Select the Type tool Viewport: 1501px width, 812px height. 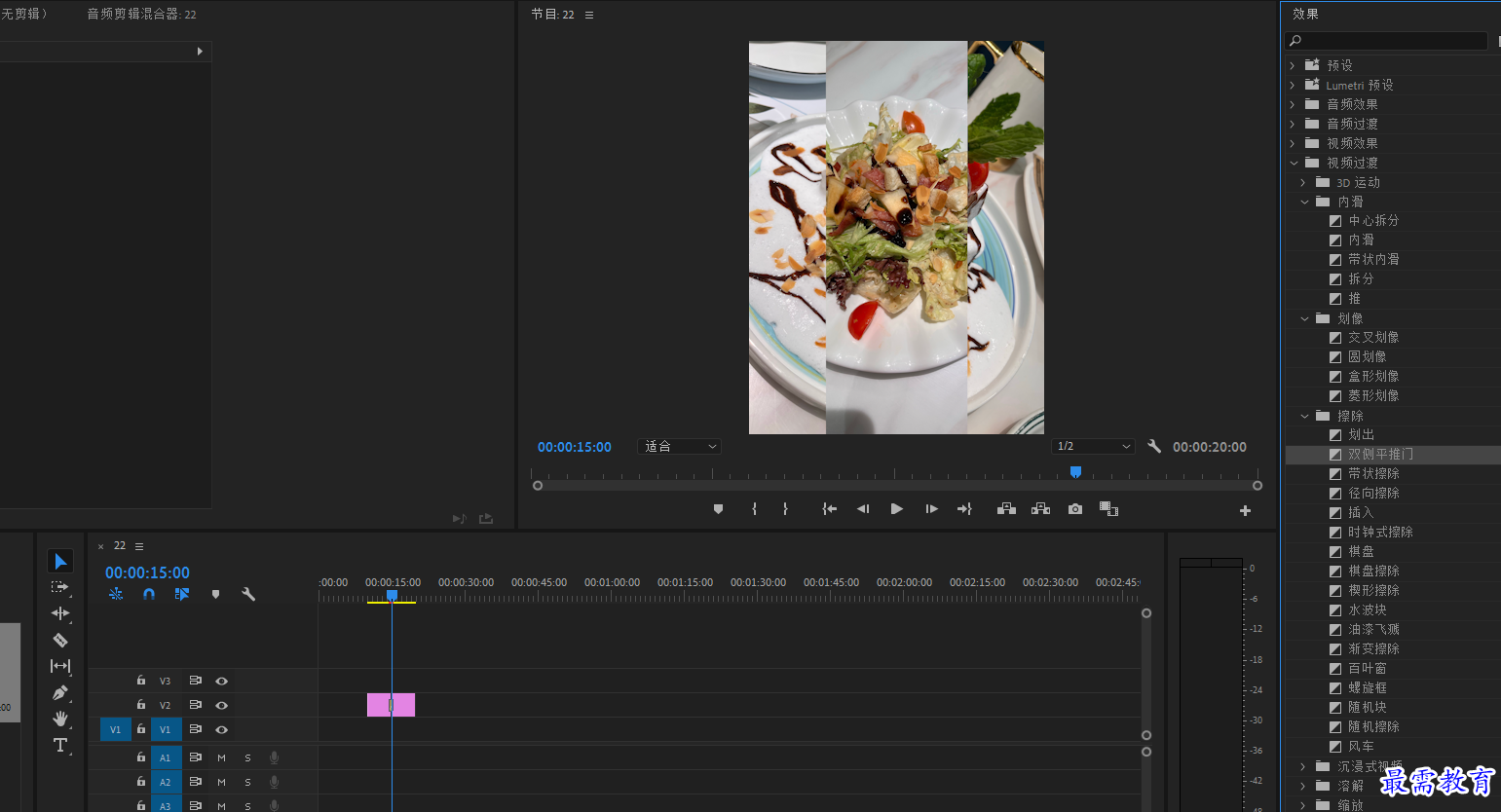[60, 745]
